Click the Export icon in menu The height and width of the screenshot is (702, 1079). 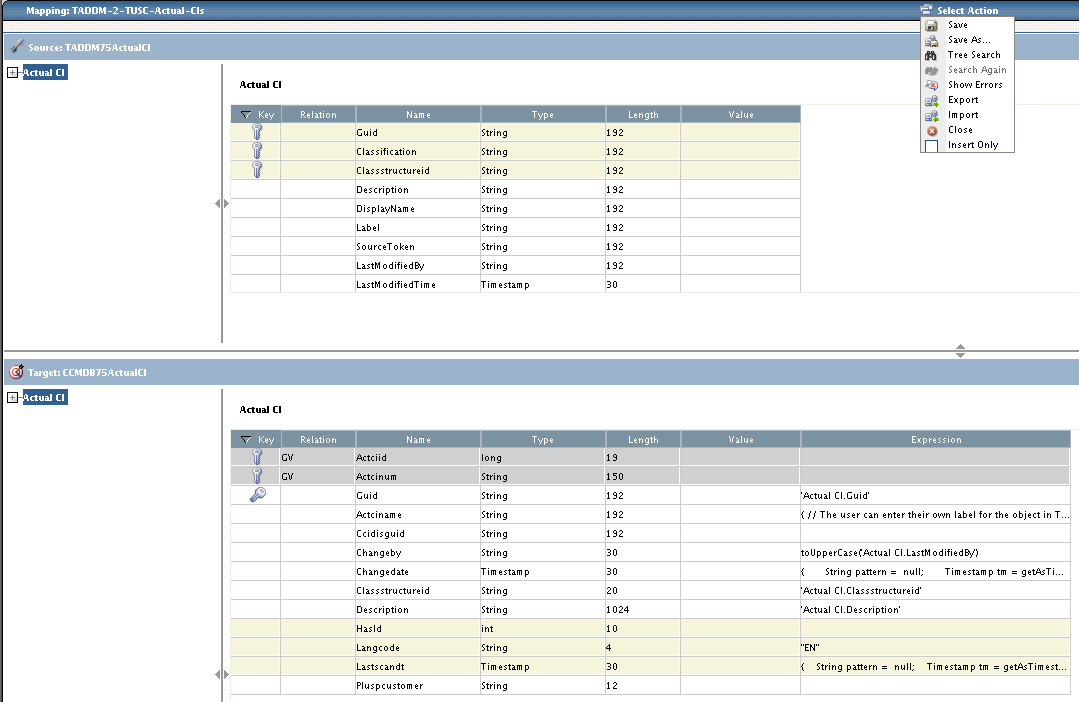[931, 100]
